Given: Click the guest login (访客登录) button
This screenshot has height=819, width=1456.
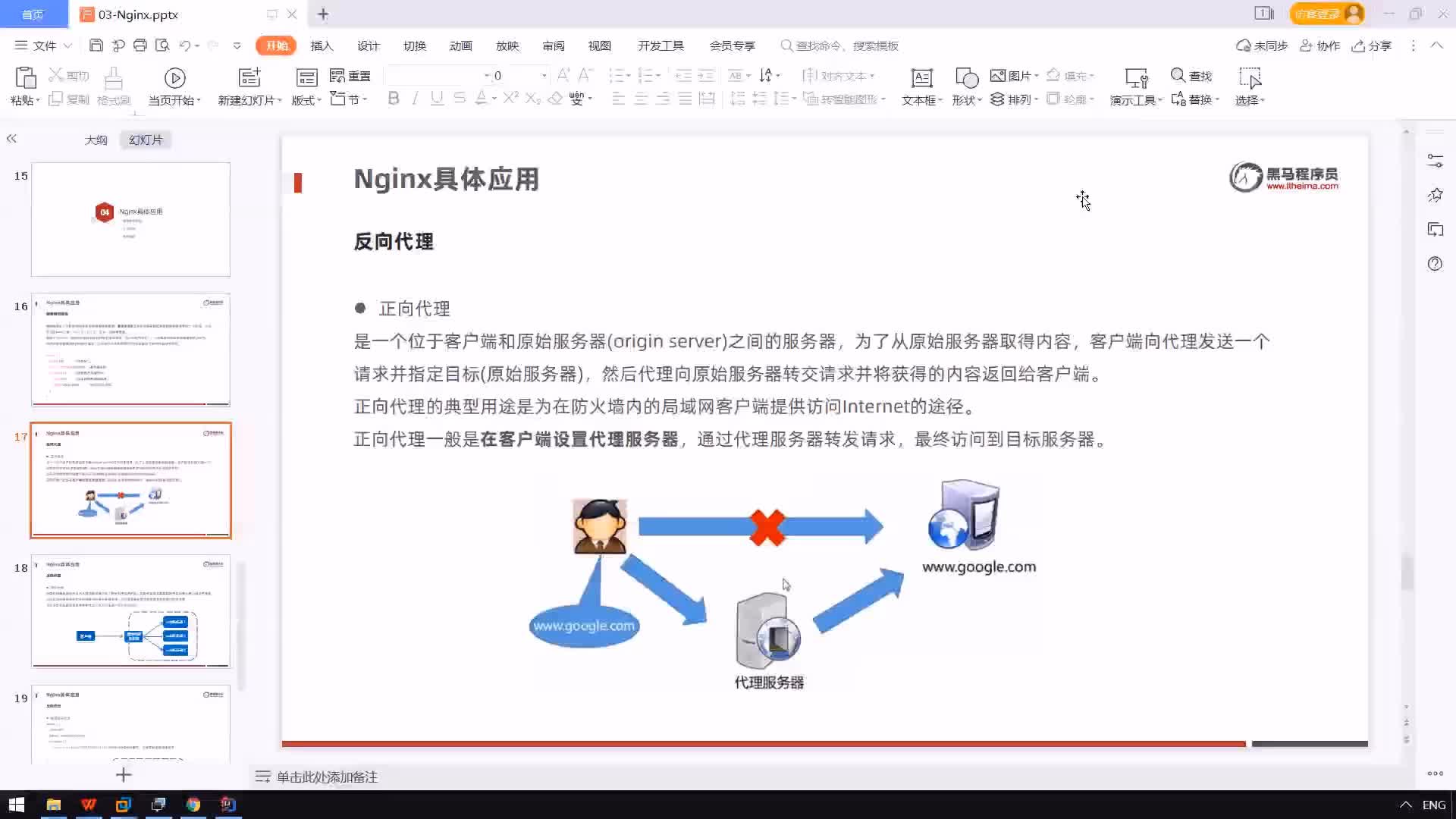Looking at the screenshot, I should 1326,14.
